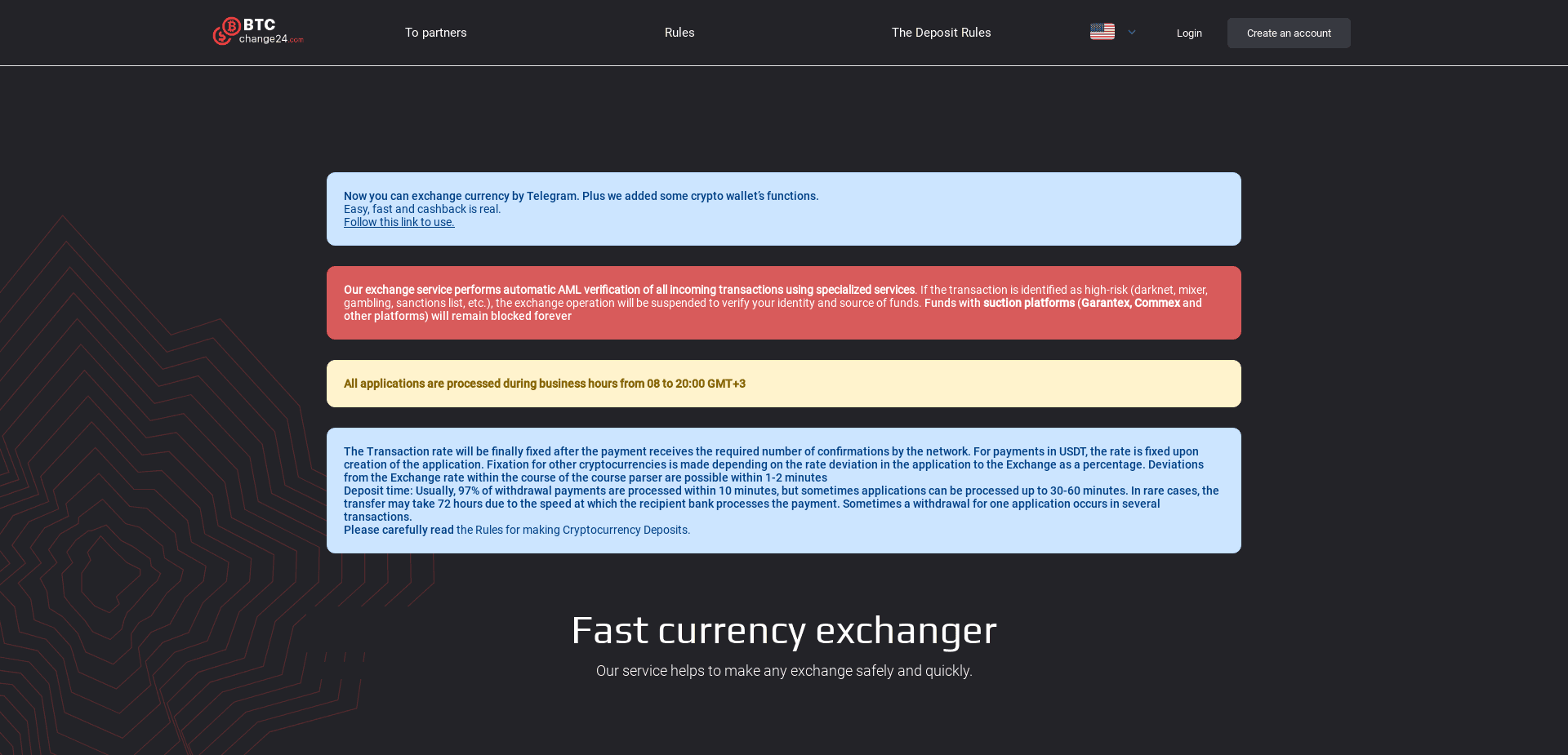This screenshot has width=1568, height=755.
Task: Click the BTCchange24 Bitcoin logo icon
Action: point(227,31)
